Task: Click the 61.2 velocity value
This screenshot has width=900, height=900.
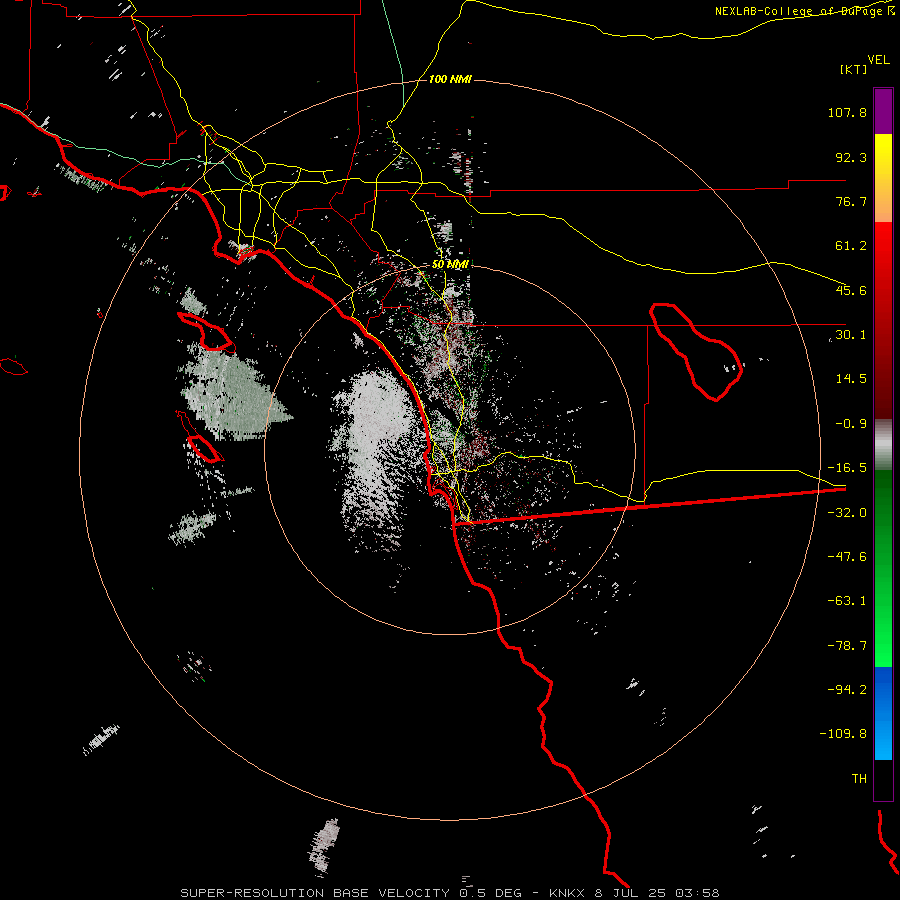Action: tap(851, 246)
